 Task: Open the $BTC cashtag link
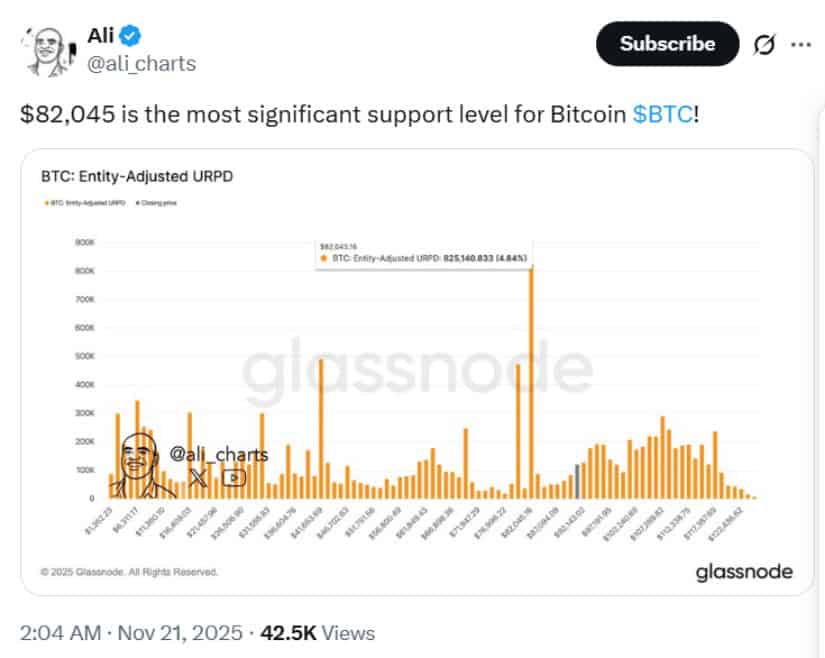pos(663,114)
